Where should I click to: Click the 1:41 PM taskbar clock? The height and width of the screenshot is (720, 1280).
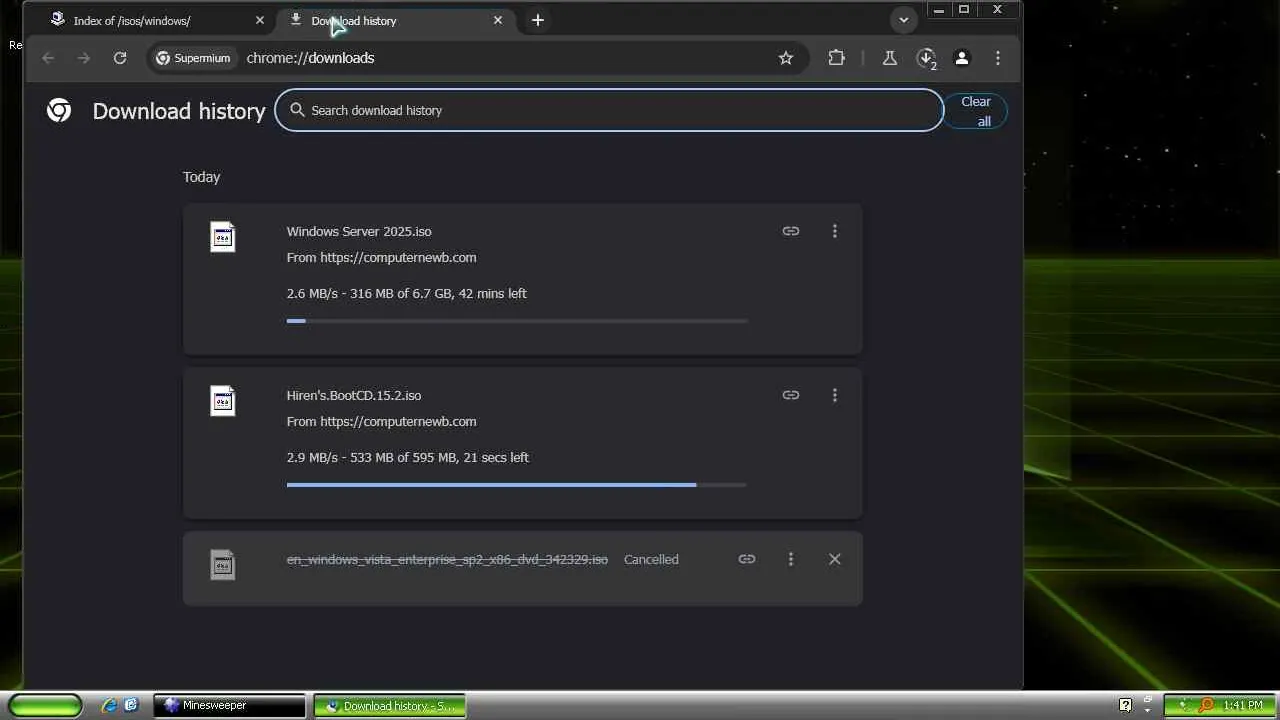(1243, 705)
